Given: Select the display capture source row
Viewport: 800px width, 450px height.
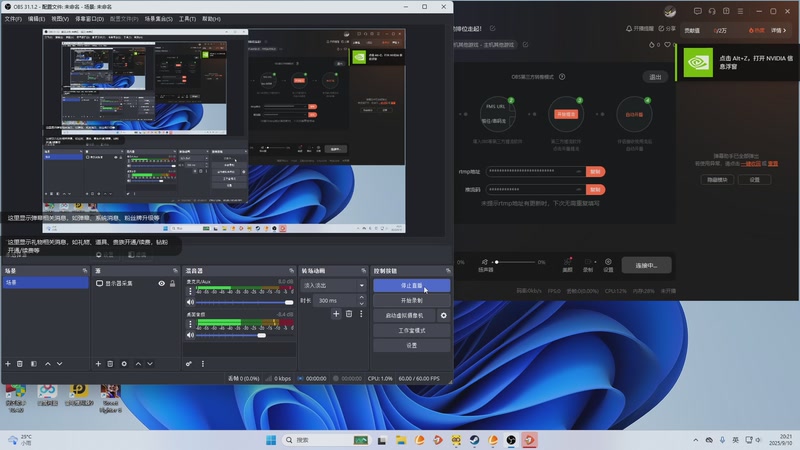Looking at the screenshot, I should [136, 283].
